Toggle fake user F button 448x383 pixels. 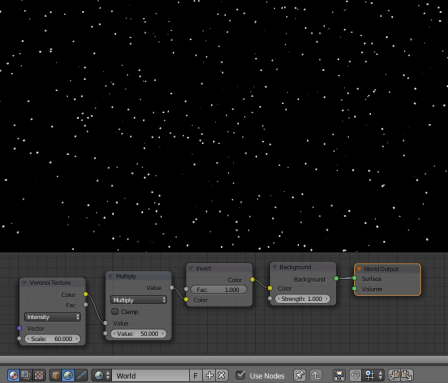[x=196, y=375]
